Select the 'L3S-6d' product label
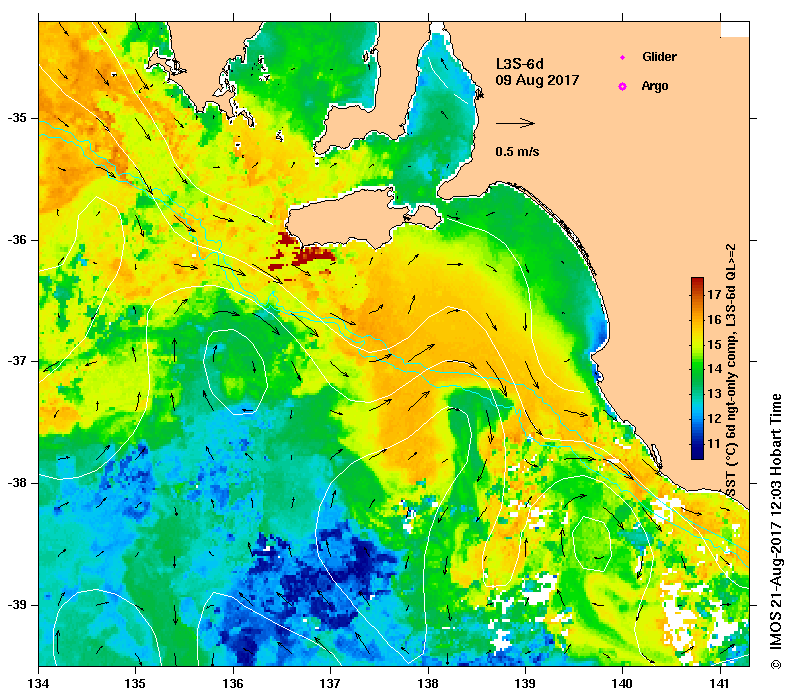Image resolution: width=791 pixels, height=700 pixels. (520, 64)
